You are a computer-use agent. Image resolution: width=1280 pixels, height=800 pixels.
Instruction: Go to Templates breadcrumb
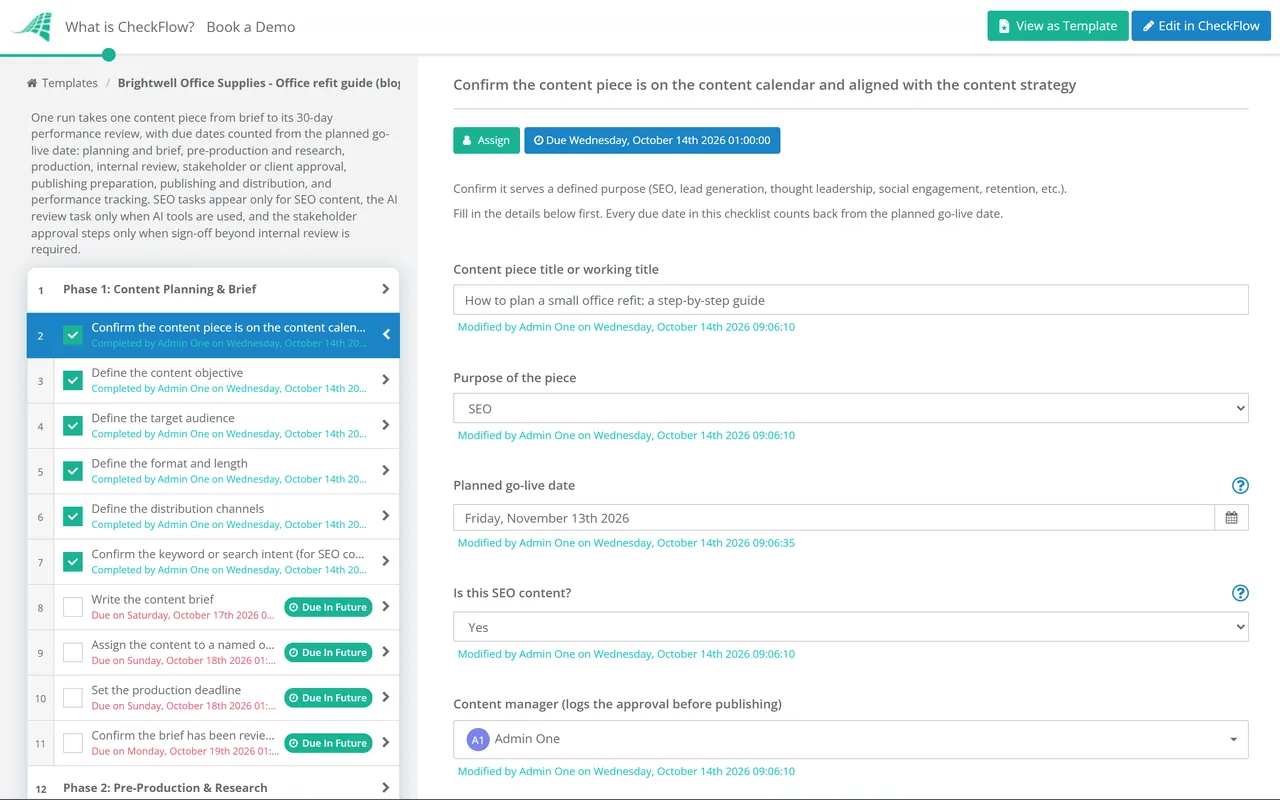pyautogui.click(x=70, y=83)
